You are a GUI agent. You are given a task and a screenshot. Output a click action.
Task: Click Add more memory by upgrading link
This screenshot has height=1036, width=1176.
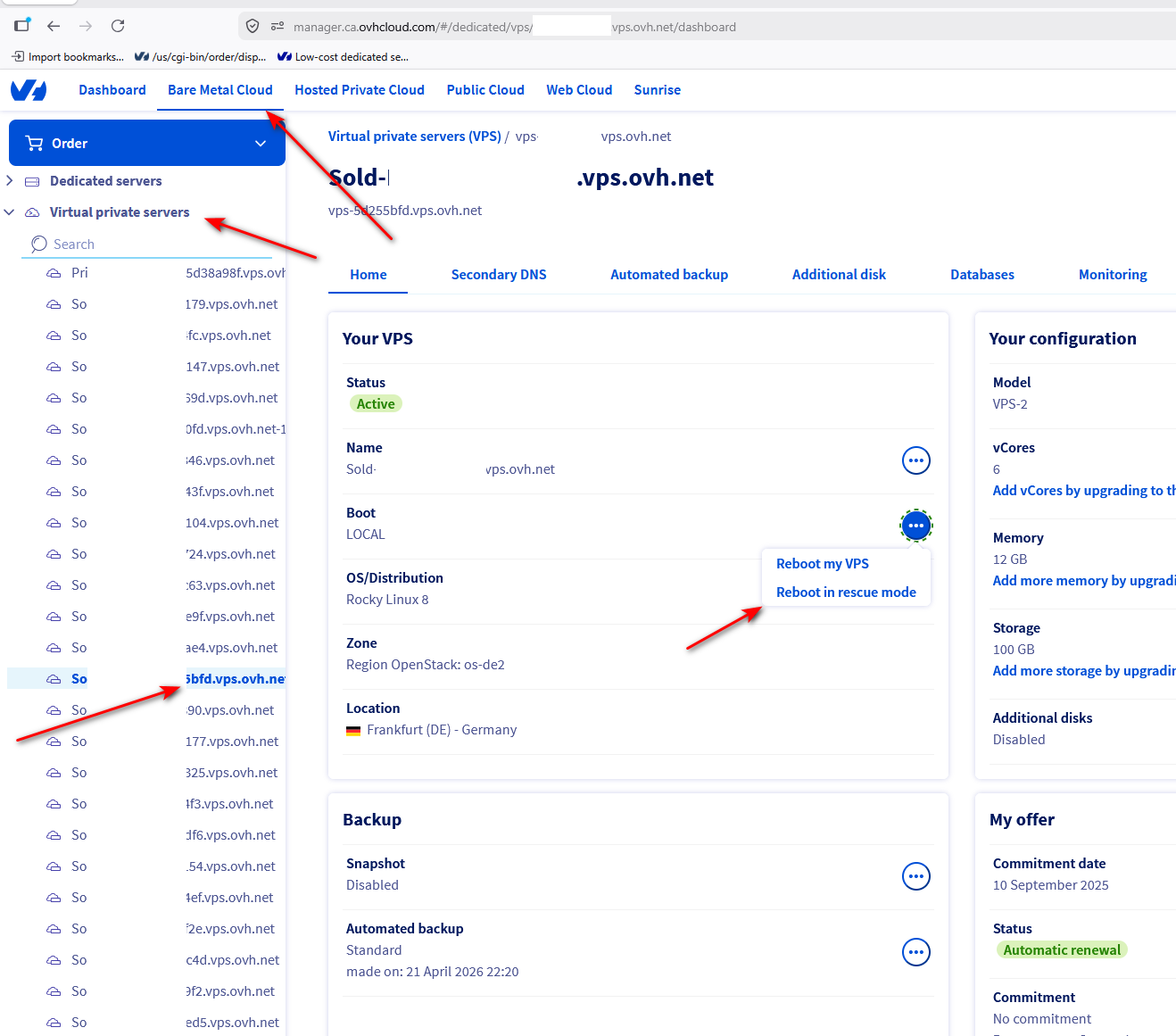click(x=1083, y=581)
